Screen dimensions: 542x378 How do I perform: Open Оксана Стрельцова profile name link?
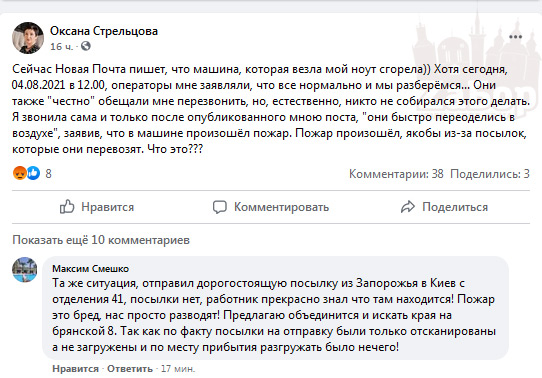(x=104, y=31)
